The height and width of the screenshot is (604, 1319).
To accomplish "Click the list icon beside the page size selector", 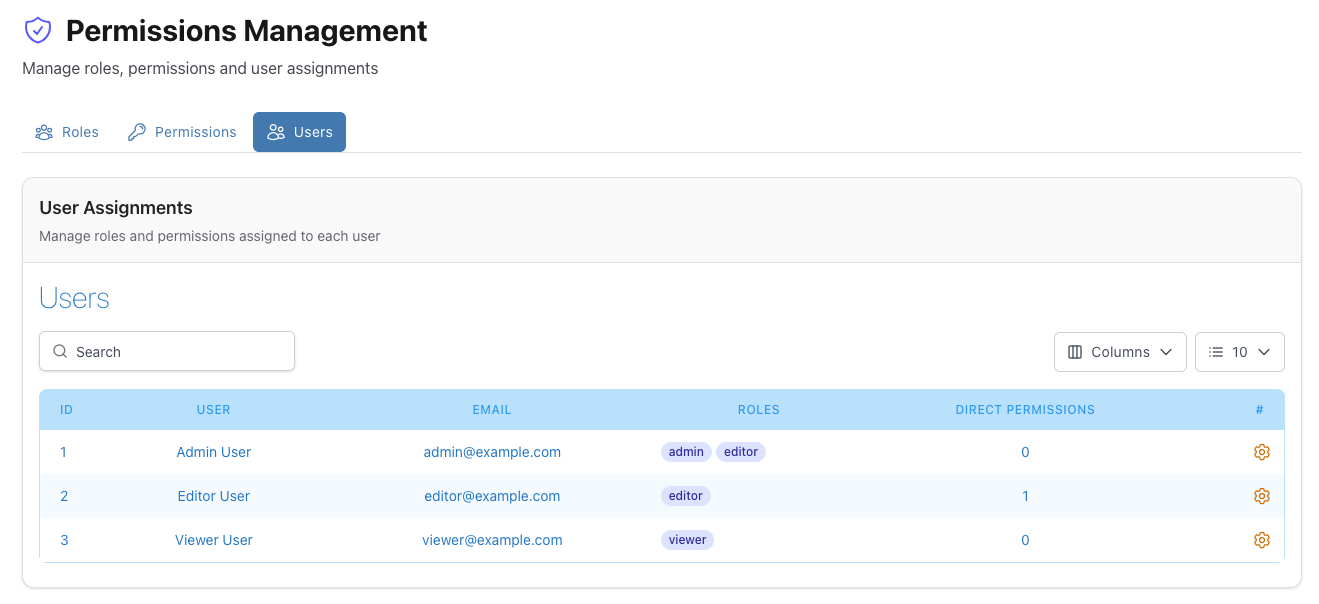I will click(1216, 351).
